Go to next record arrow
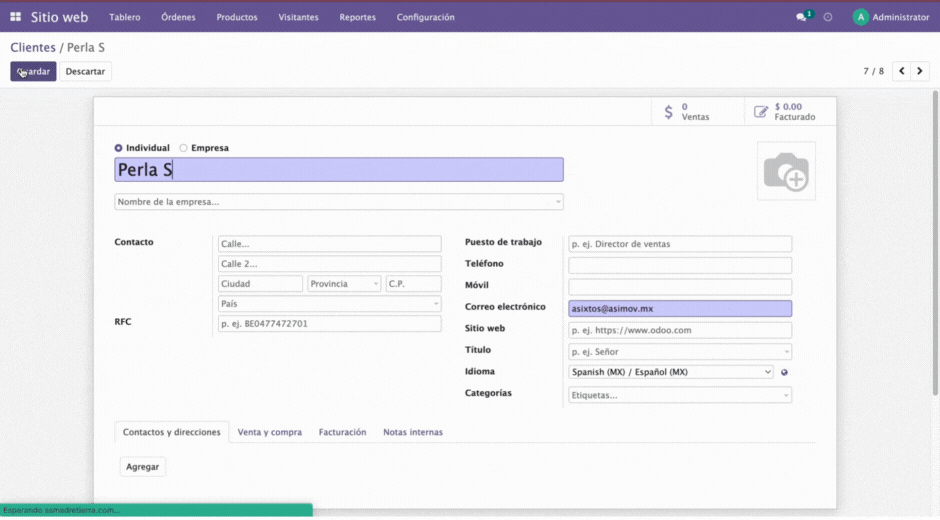Viewport: 940px width, 520px height. [x=920, y=71]
